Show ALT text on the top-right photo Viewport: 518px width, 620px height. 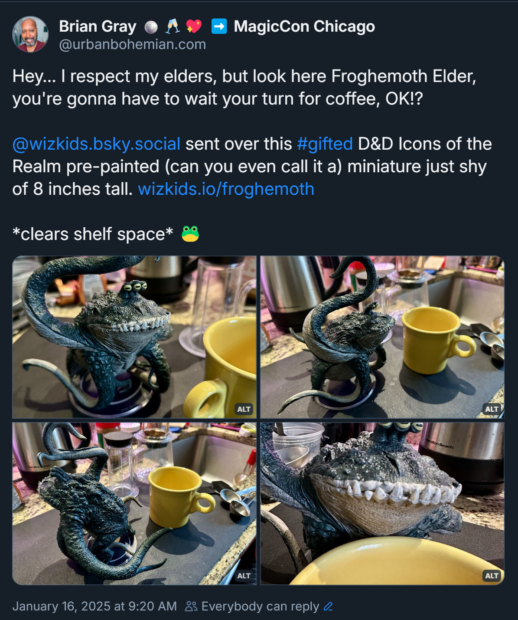pyautogui.click(x=492, y=409)
